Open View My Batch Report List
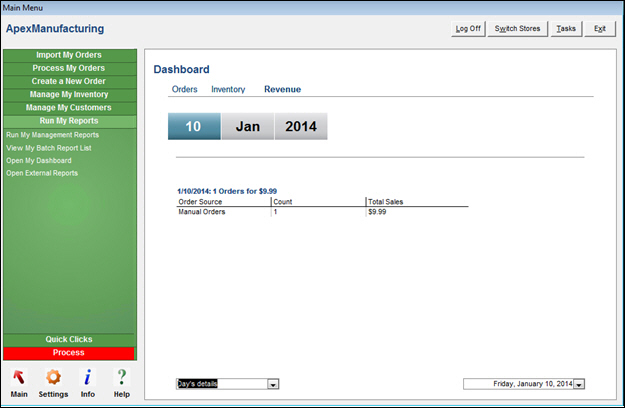Viewport: 625px width, 408px height. (x=48, y=147)
